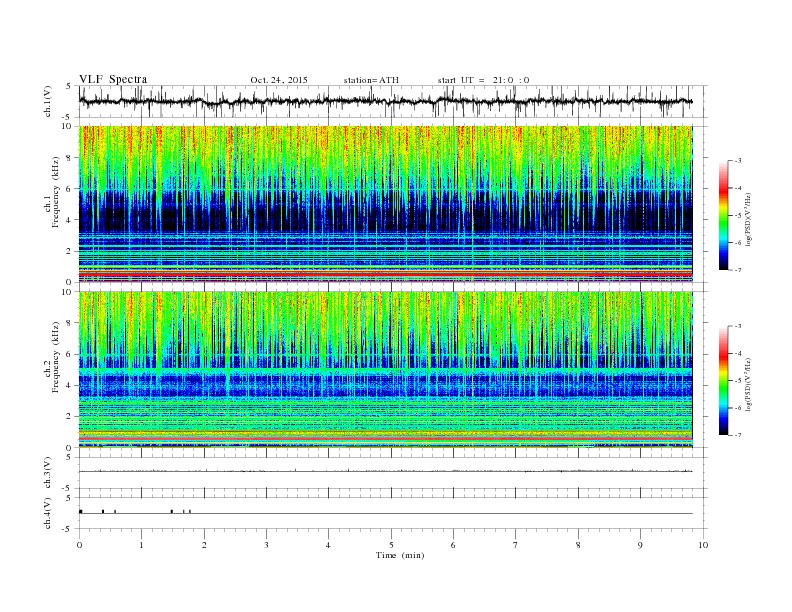The height and width of the screenshot is (612, 792).
Task: Click the ch.2 spectrogram panel
Action: pyautogui.click(x=385, y=370)
